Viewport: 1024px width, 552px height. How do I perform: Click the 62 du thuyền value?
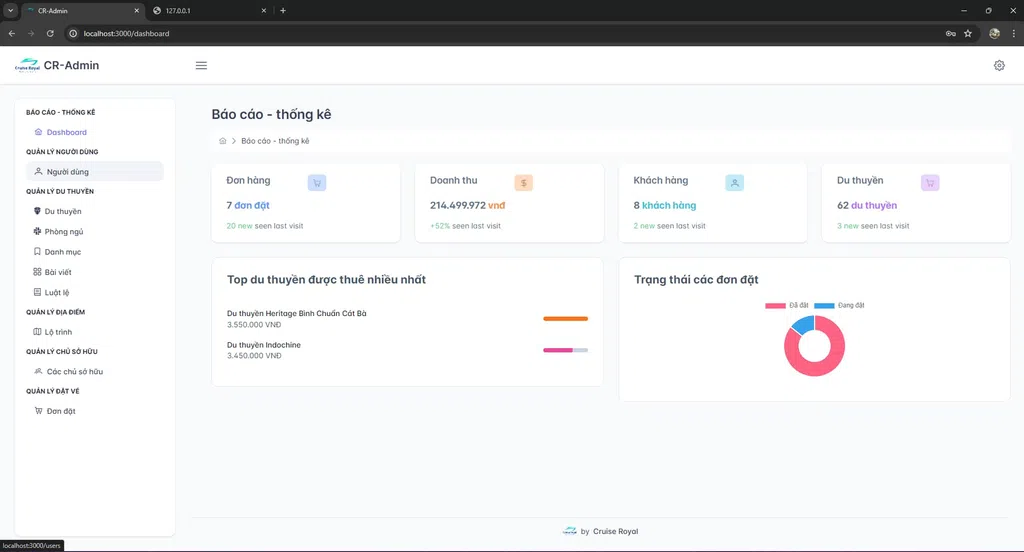point(867,205)
